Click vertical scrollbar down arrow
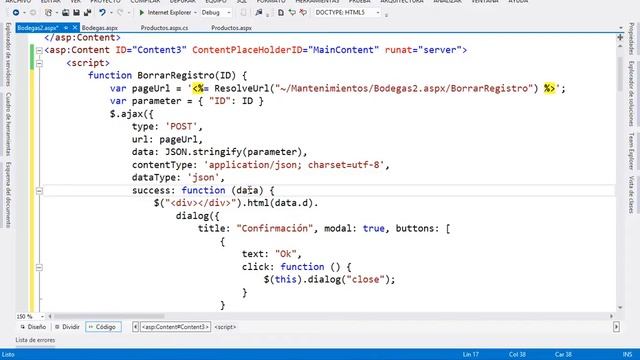Image resolution: width=640 pixels, height=360 pixels. pos(620,307)
